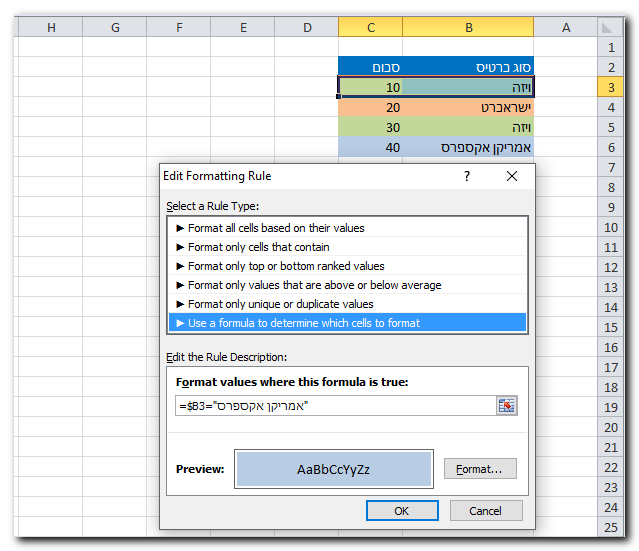This screenshot has width=639, height=551.
Task: Open the Format... button
Action: click(480, 469)
